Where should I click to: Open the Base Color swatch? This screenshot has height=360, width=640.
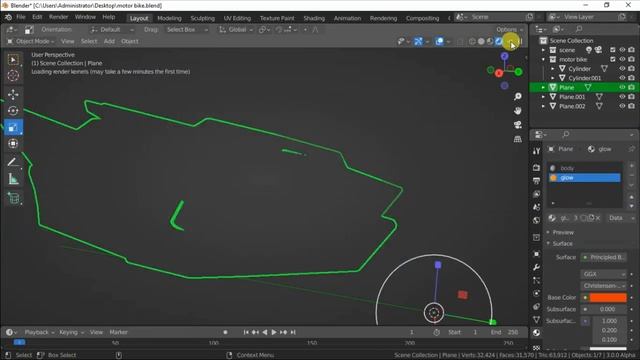click(x=607, y=298)
